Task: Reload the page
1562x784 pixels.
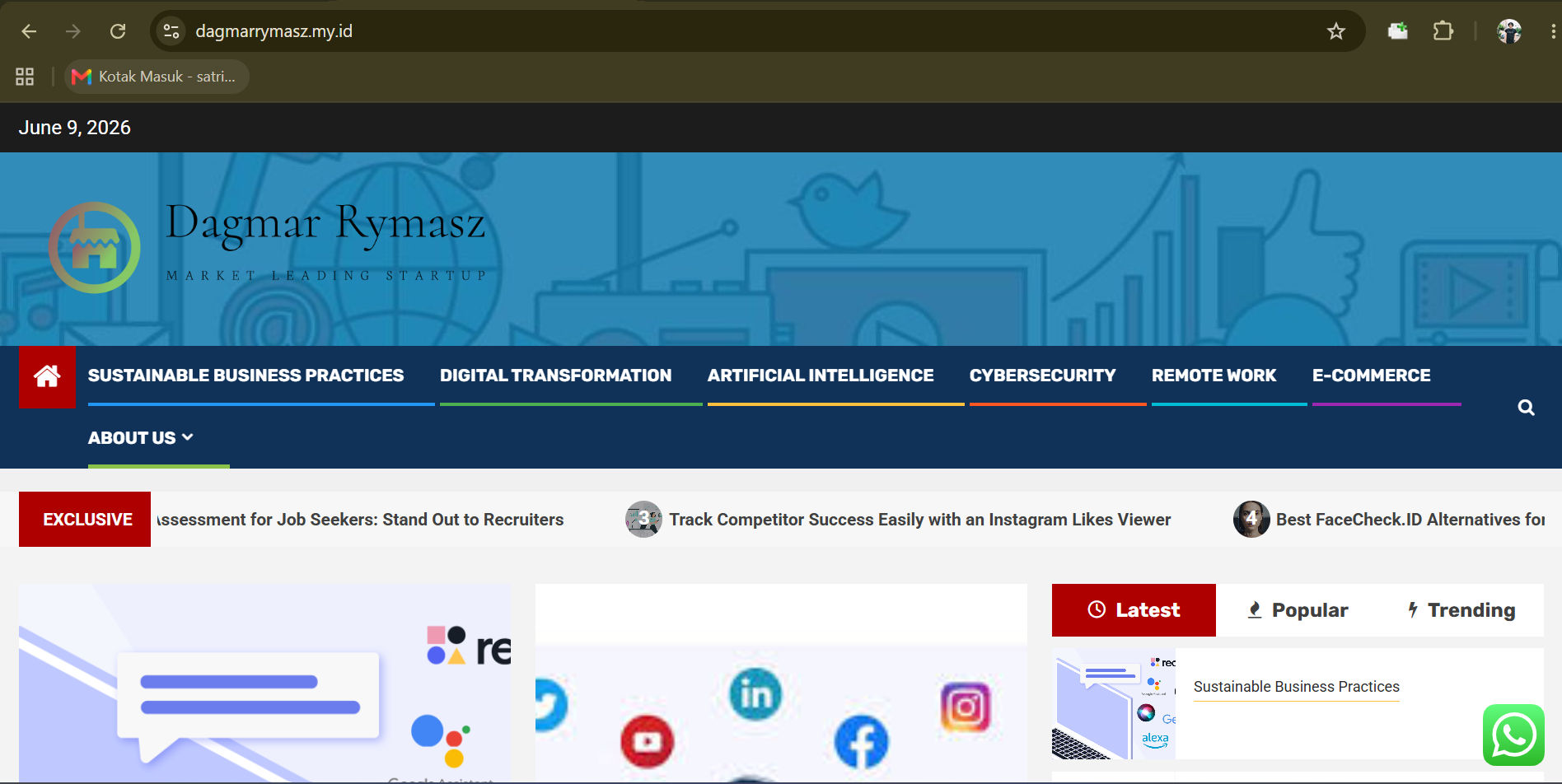Action: pos(118,31)
